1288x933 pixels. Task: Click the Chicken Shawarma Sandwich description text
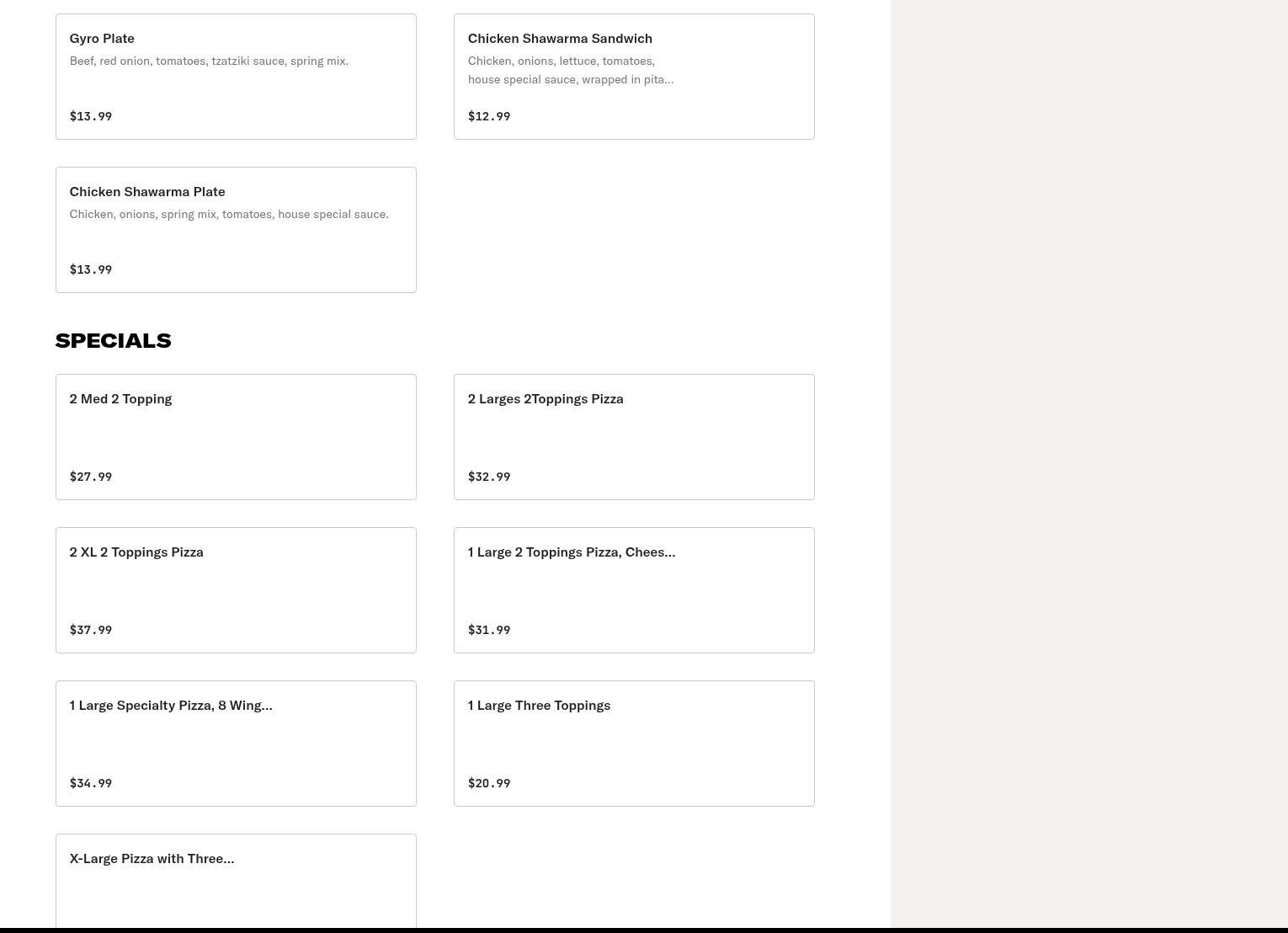pyautogui.click(x=571, y=71)
